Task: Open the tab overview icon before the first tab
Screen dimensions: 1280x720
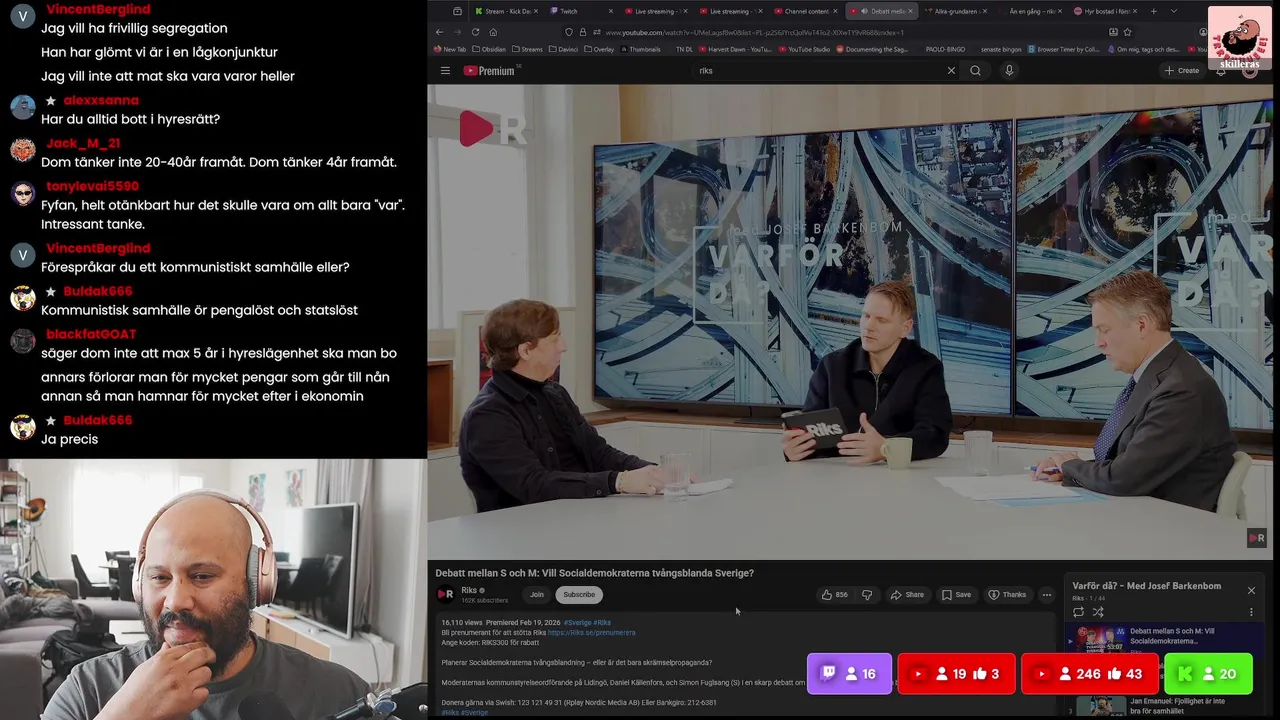Action: [x=457, y=11]
